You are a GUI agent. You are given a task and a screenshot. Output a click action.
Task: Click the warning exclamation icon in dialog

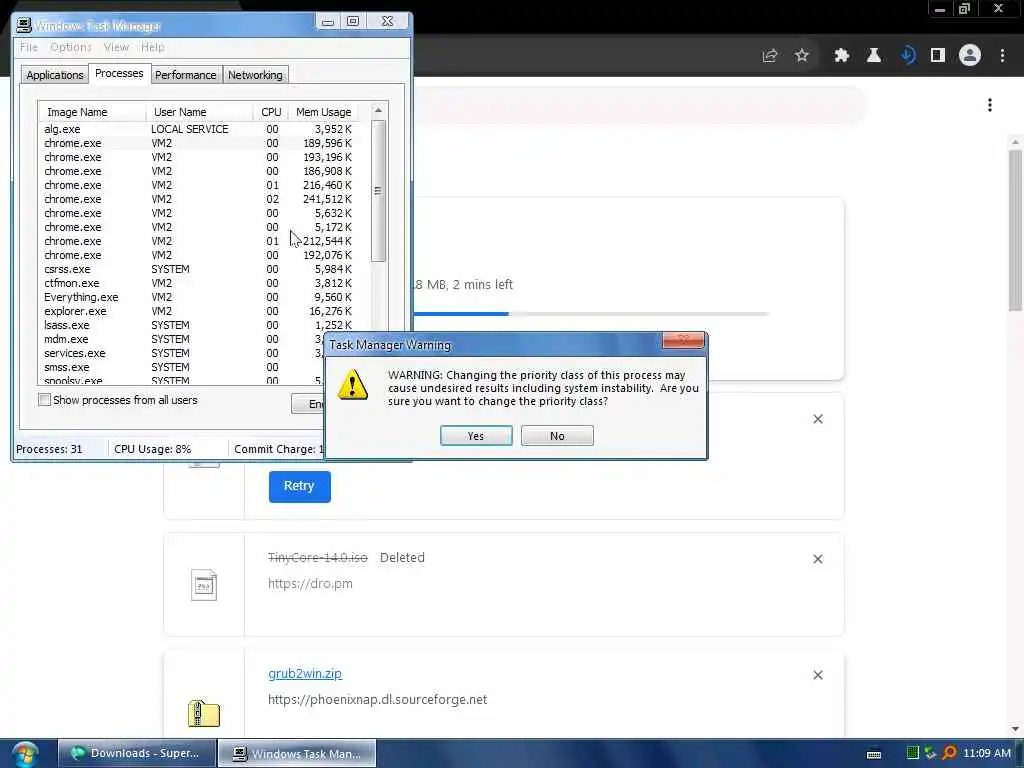click(353, 385)
